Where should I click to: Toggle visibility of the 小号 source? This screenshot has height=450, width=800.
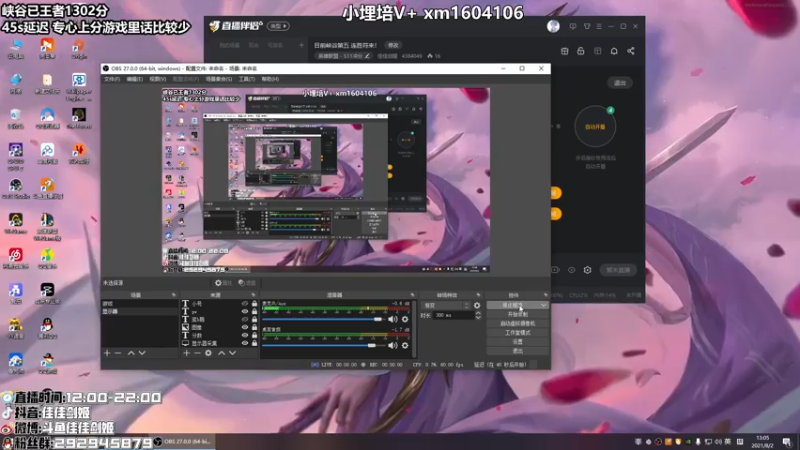click(x=245, y=304)
